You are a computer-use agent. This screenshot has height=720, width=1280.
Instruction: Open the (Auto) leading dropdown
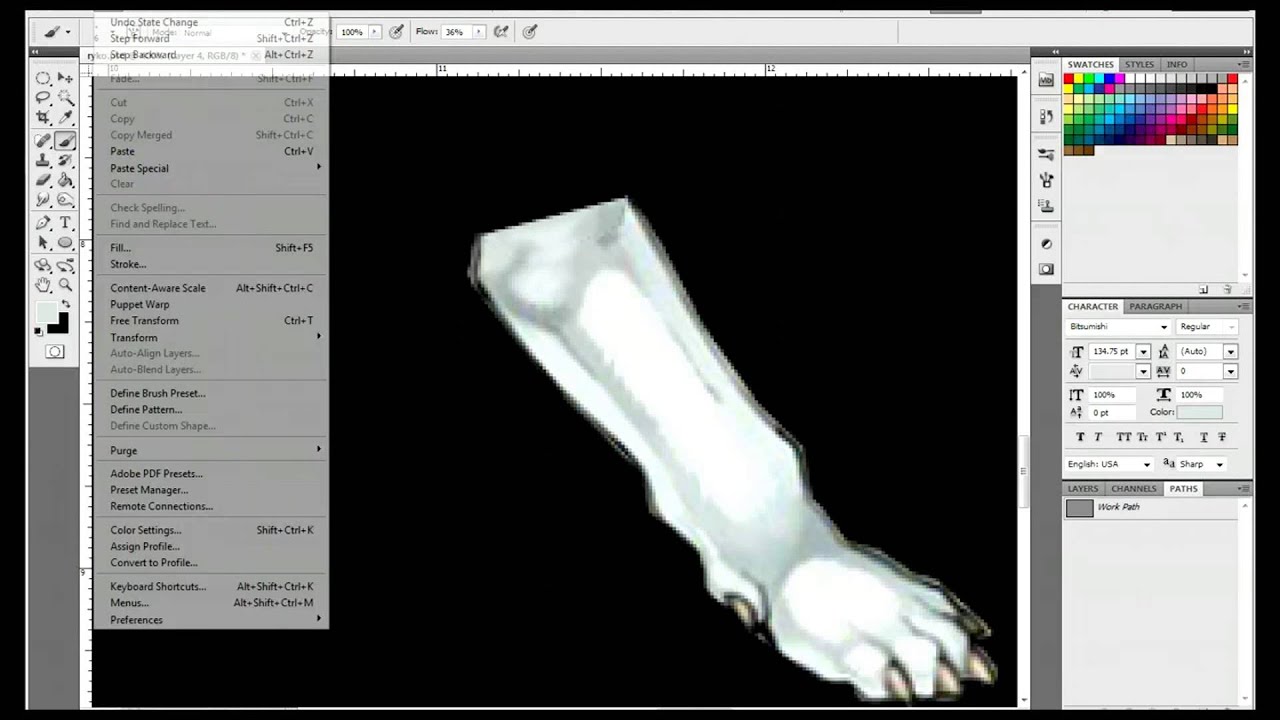pyautogui.click(x=1230, y=352)
